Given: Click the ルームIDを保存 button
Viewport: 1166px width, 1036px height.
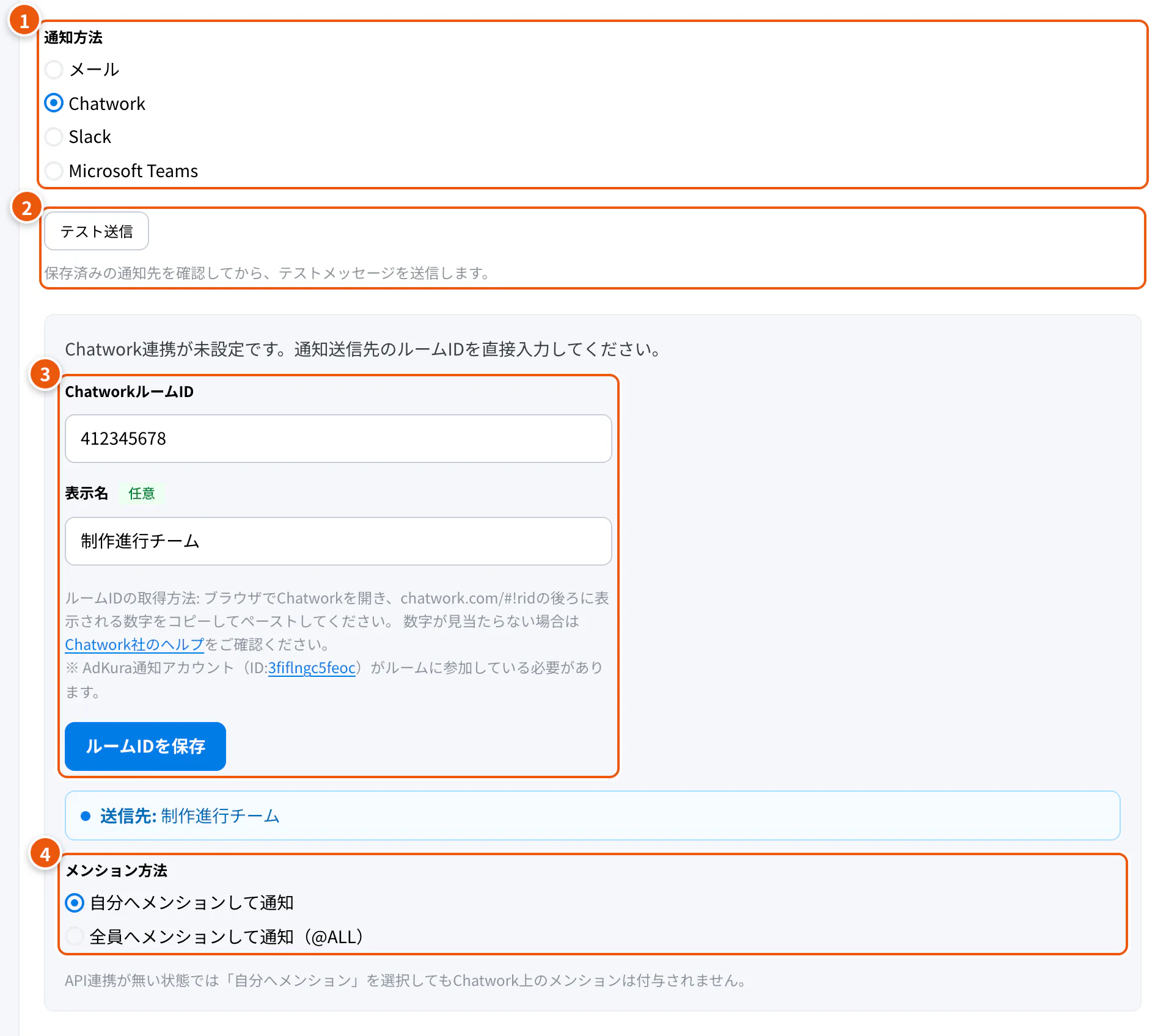Looking at the screenshot, I should click(x=145, y=746).
